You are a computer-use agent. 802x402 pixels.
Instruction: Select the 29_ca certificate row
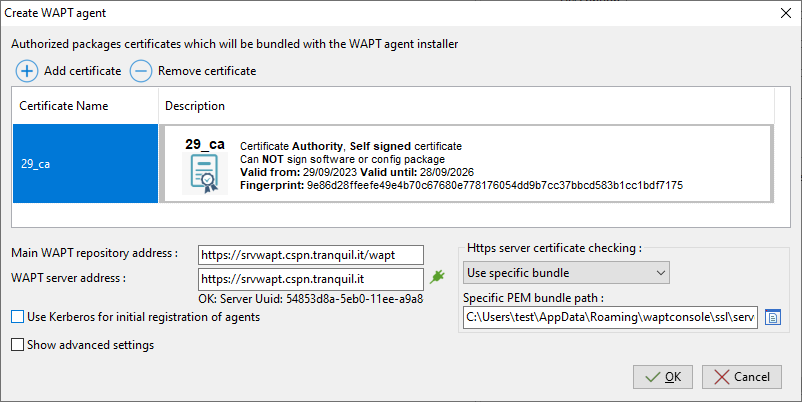click(84, 163)
